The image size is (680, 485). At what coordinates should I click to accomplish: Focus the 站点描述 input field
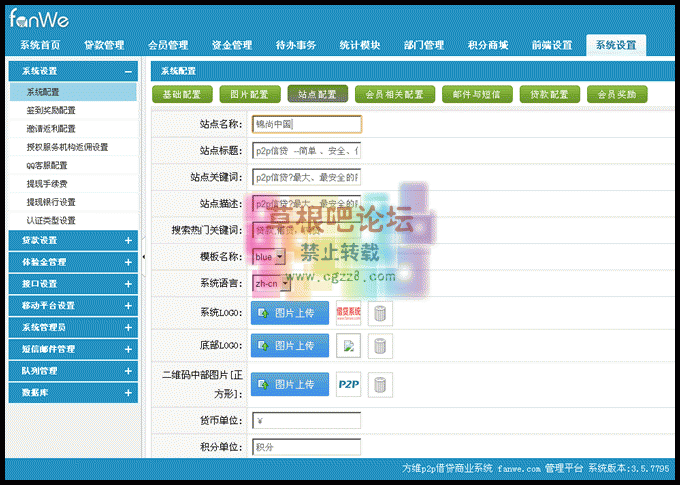click(307, 203)
